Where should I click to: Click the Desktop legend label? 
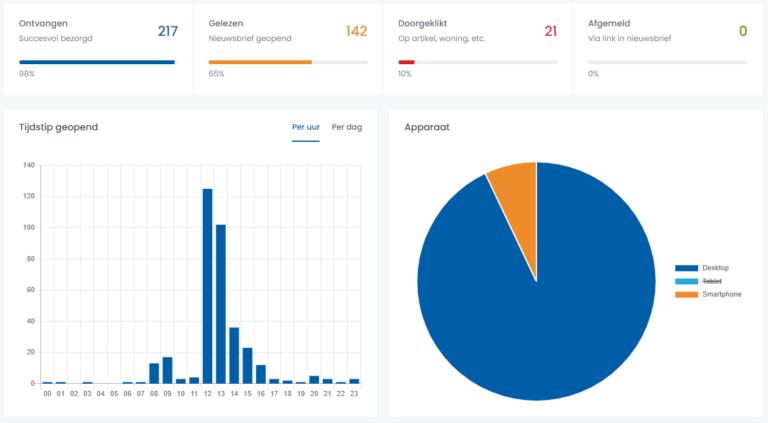(718, 268)
